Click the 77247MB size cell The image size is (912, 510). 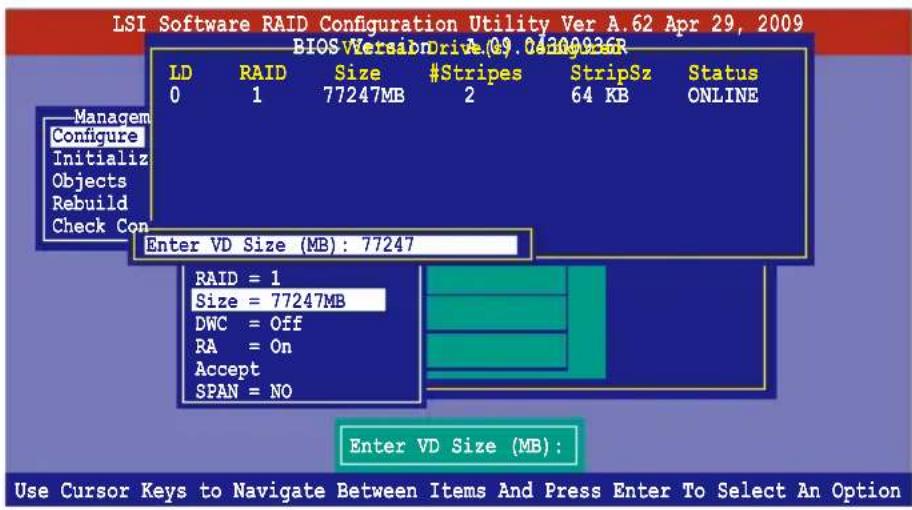click(364, 95)
